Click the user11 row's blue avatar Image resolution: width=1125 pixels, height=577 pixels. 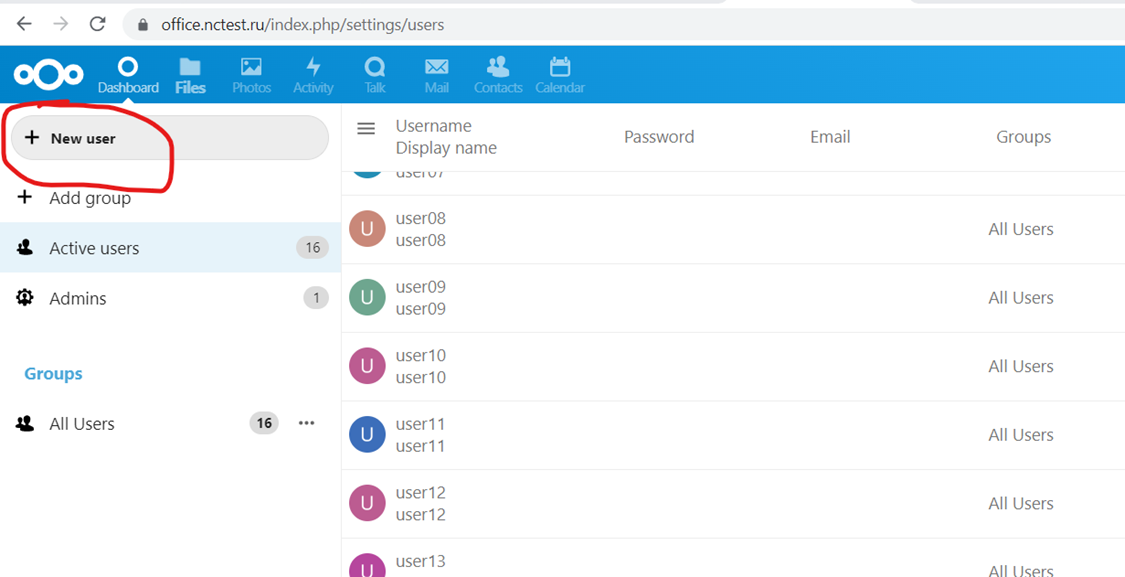[367, 435]
